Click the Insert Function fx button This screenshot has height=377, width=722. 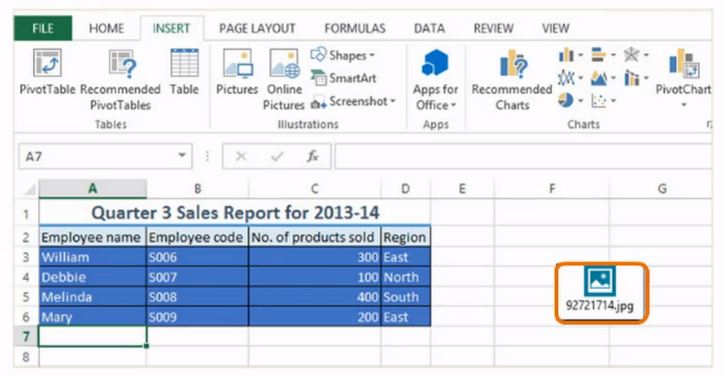coord(313,157)
